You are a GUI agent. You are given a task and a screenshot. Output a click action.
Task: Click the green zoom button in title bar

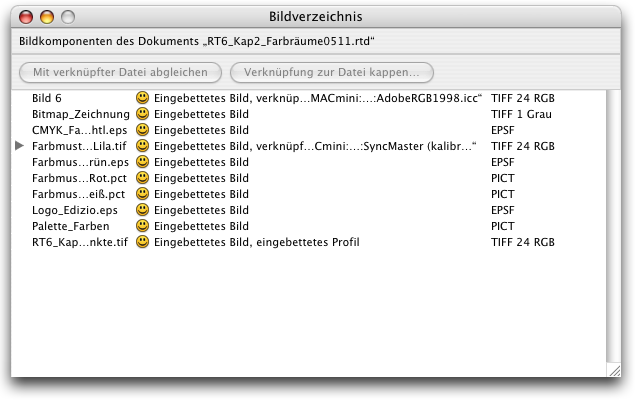[67, 16]
